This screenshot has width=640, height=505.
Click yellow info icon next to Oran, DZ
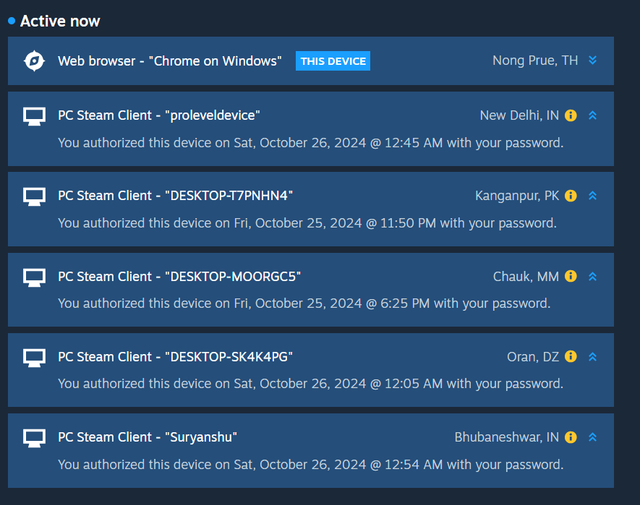[571, 357]
